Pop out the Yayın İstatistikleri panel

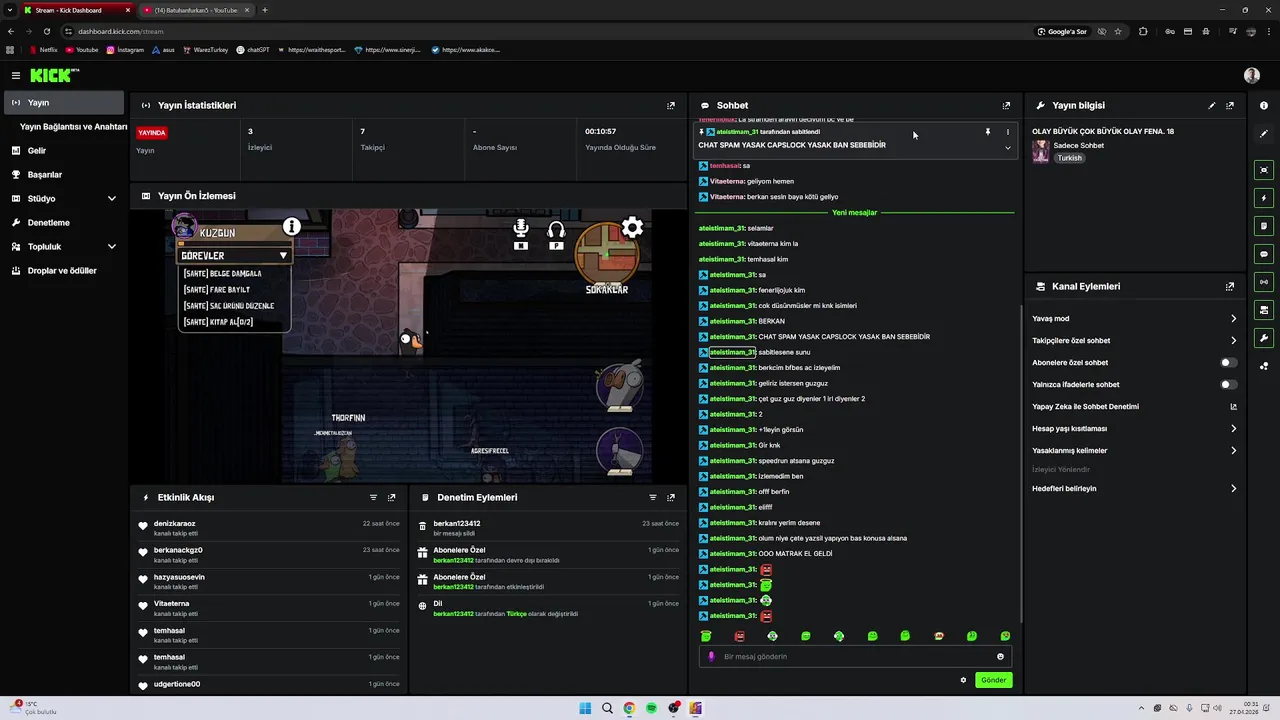[671, 105]
